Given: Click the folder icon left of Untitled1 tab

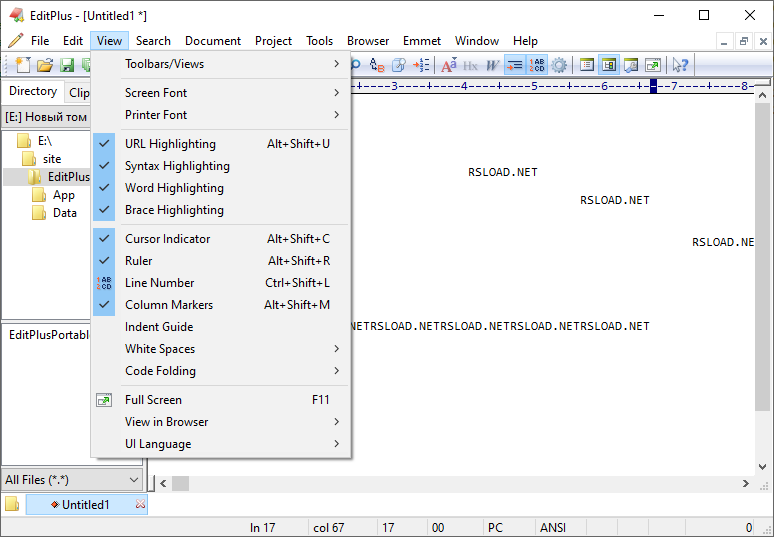Looking at the screenshot, I should tap(12, 504).
